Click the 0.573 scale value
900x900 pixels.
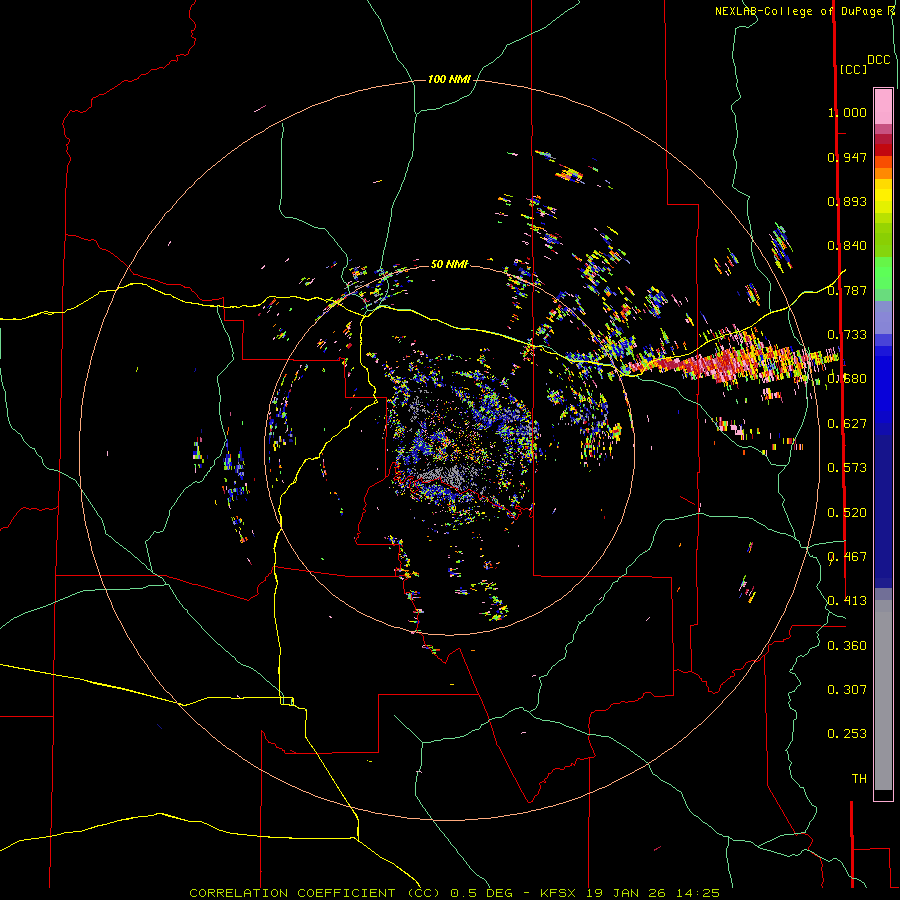847,468
